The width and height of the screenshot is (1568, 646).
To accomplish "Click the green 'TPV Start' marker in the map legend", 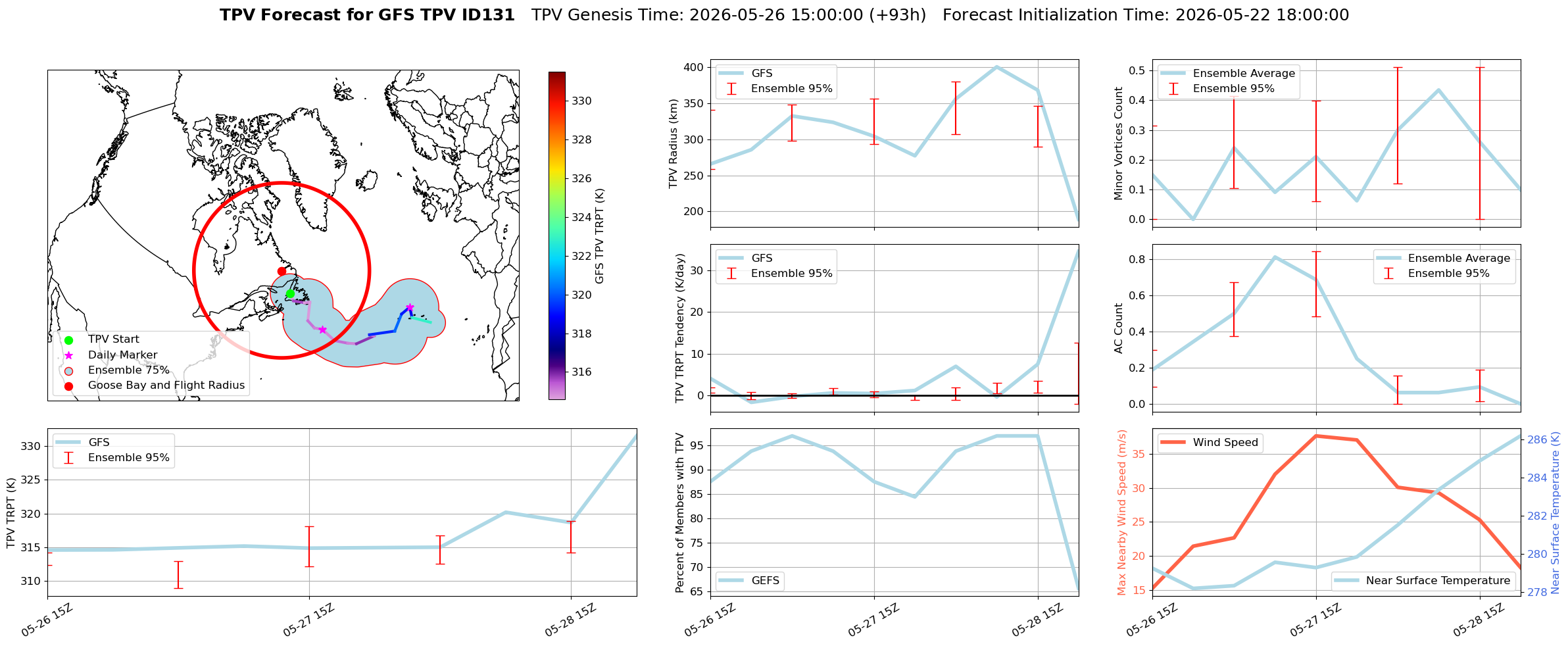I will (x=68, y=340).
